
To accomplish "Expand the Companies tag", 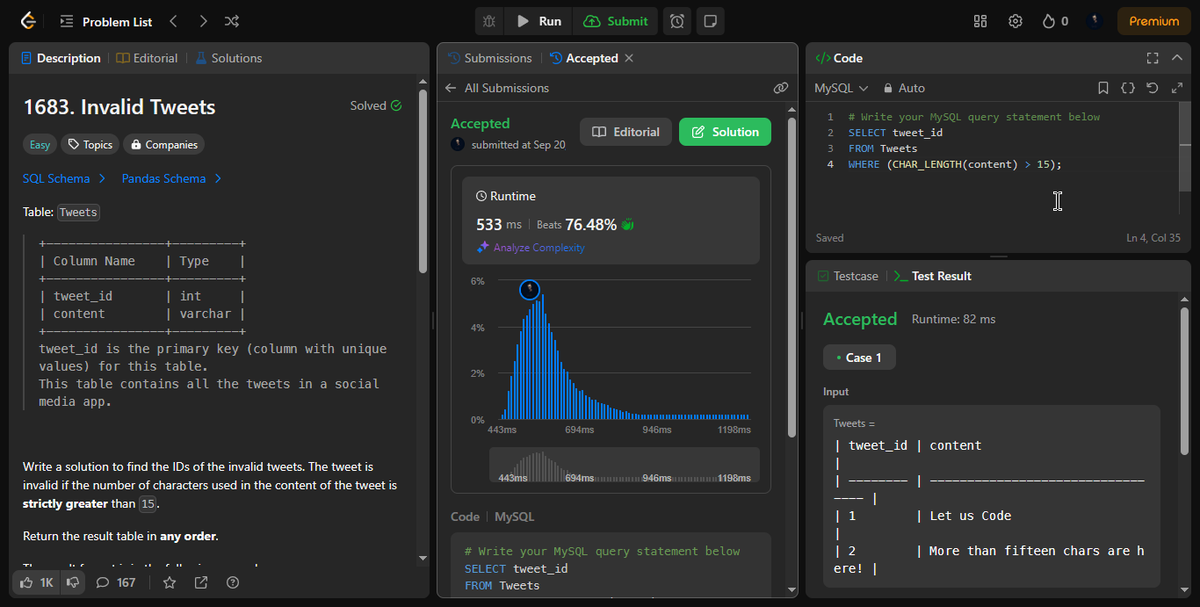I will [x=164, y=145].
